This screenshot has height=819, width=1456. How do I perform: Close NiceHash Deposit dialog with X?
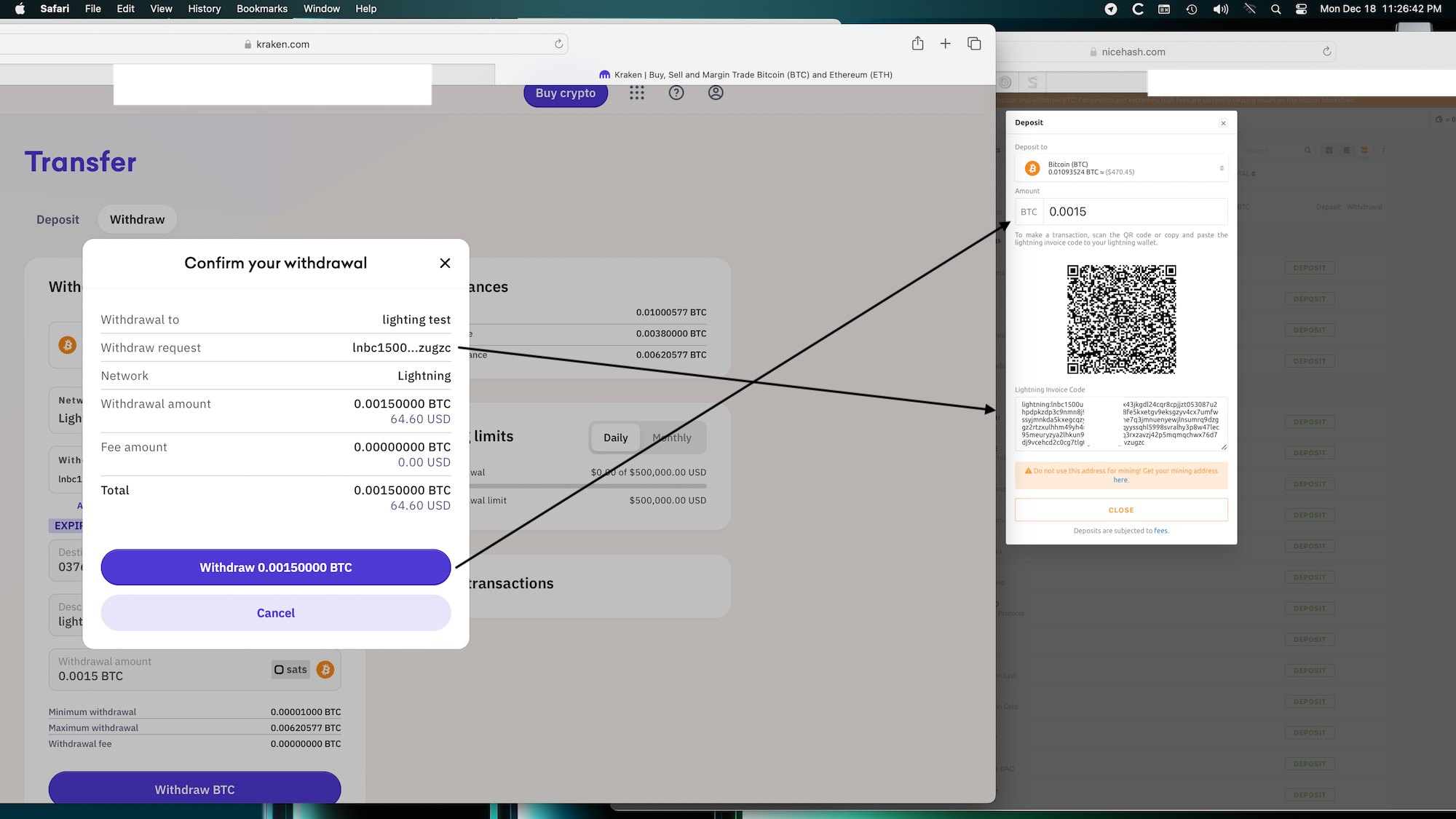pyautogui.click(x=1223, y=123)
